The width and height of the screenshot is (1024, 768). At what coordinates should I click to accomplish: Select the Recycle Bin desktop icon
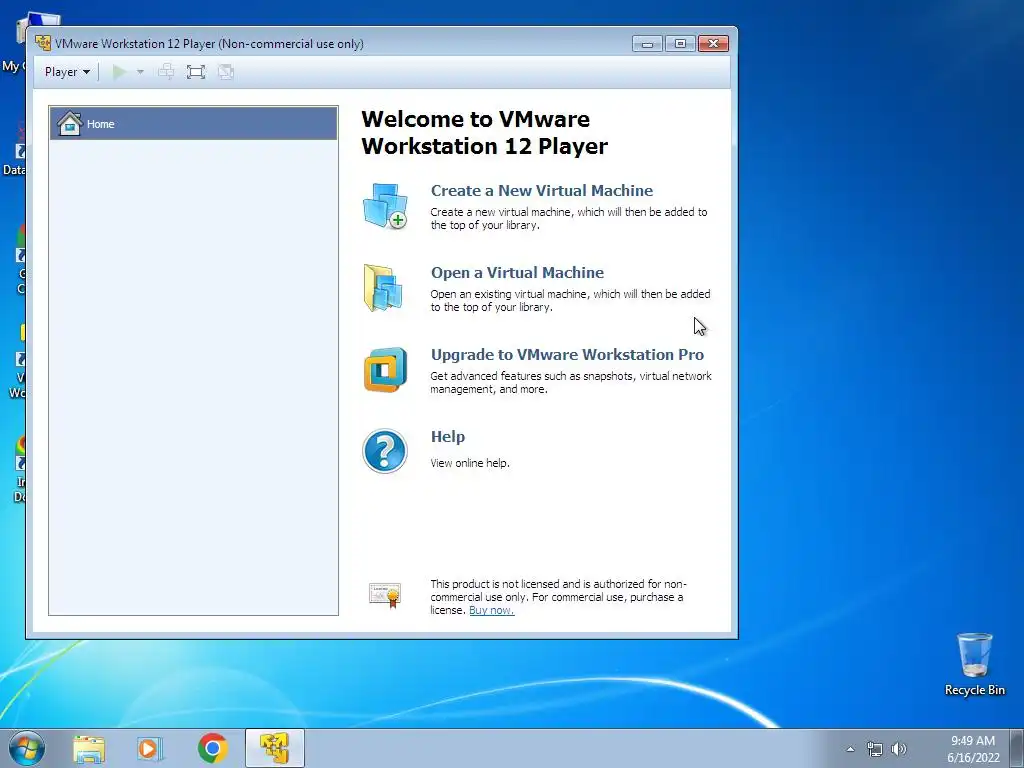pyautogui.click(x=974, y=664)
